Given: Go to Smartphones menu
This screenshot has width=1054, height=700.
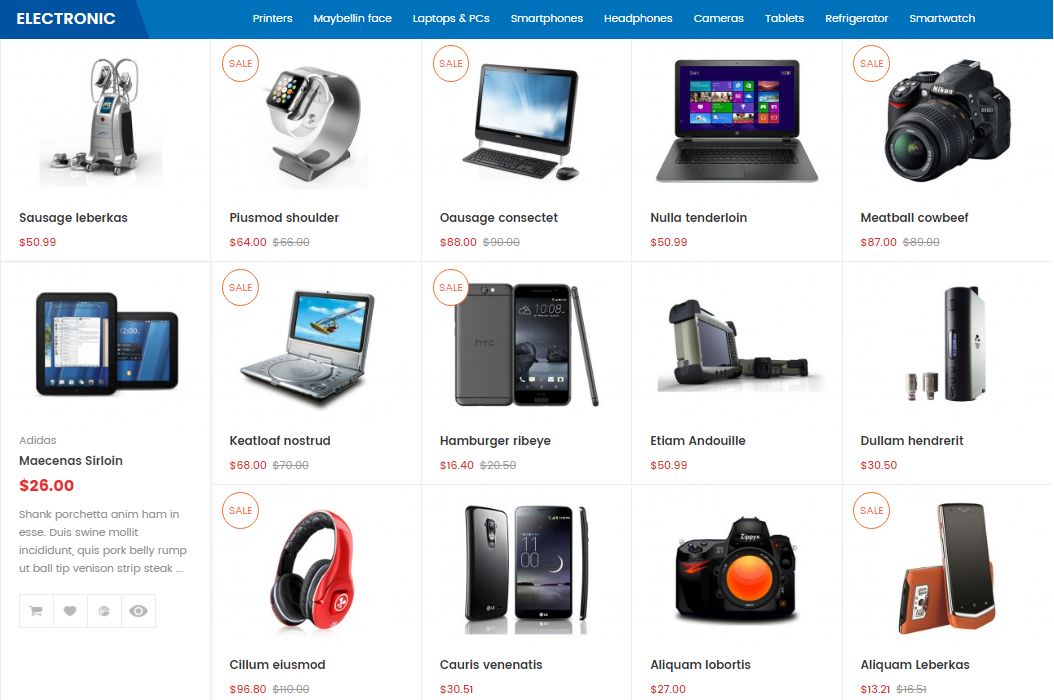Looking at the screenshot, I should (x=546, y=19).
